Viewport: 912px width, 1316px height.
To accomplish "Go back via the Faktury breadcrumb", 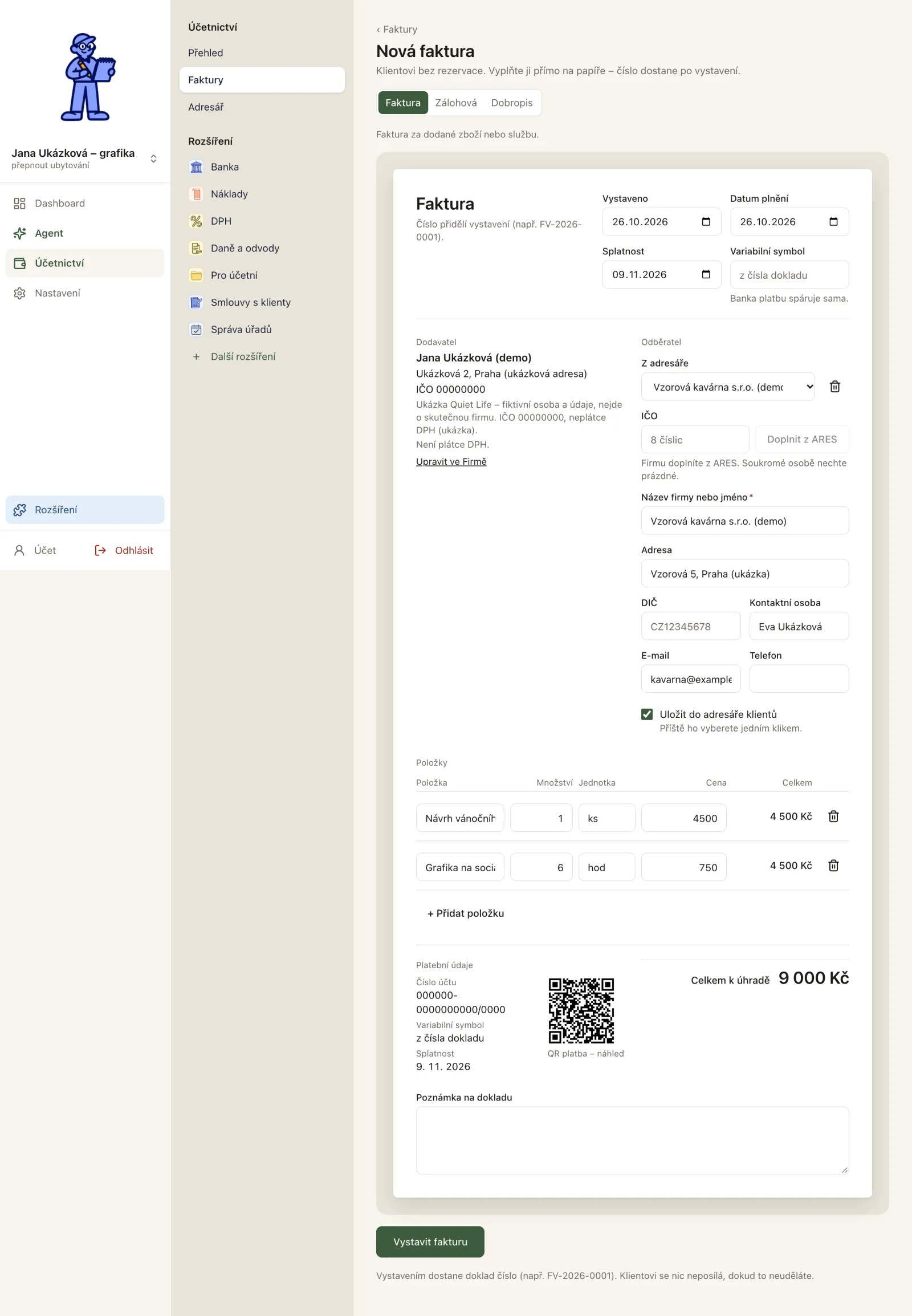I will [397, 29].
